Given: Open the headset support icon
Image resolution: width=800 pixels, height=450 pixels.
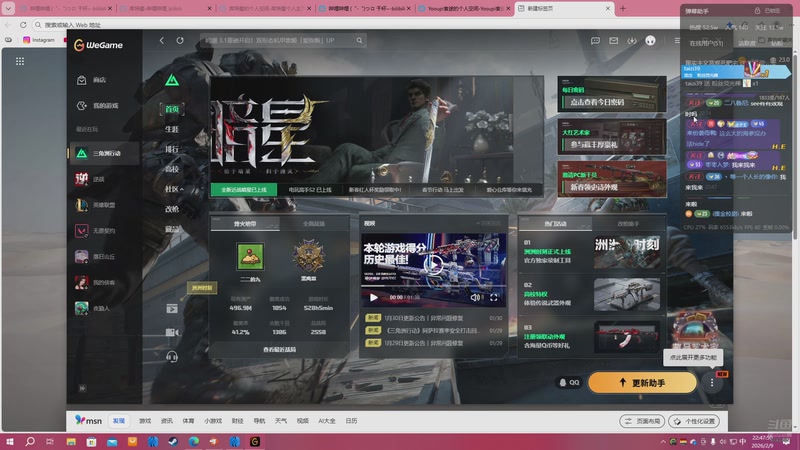Looking at the screenshot, I should (x=172, y=356).
